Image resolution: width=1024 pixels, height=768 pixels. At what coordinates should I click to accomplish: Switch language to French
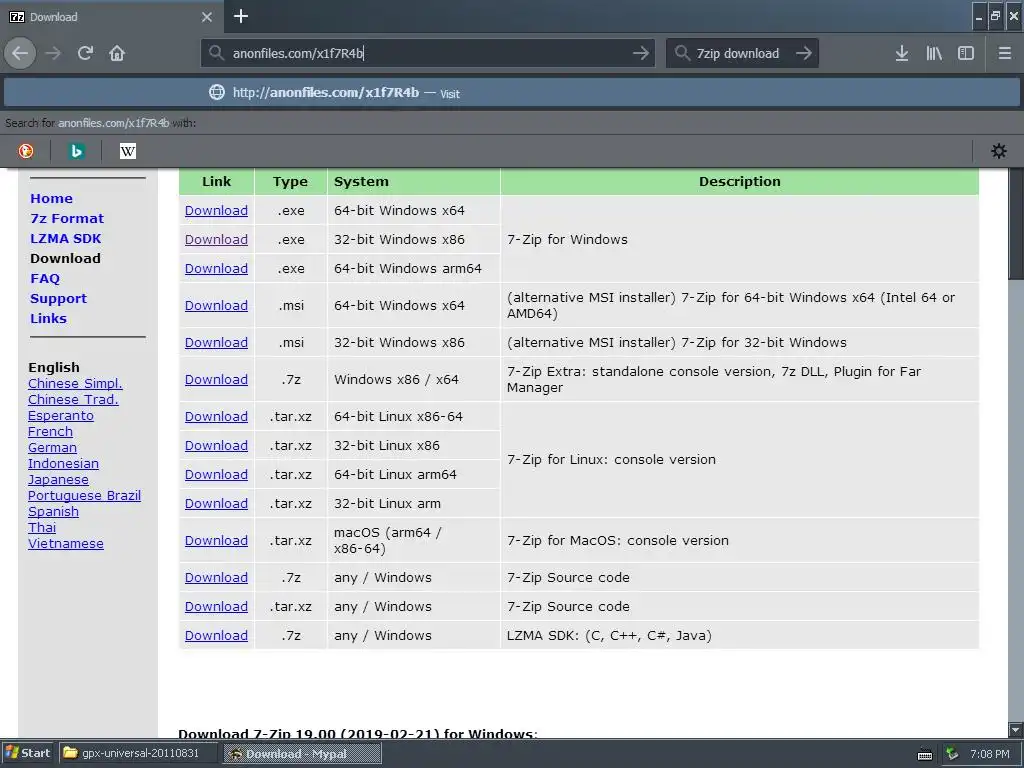[50, 432]
